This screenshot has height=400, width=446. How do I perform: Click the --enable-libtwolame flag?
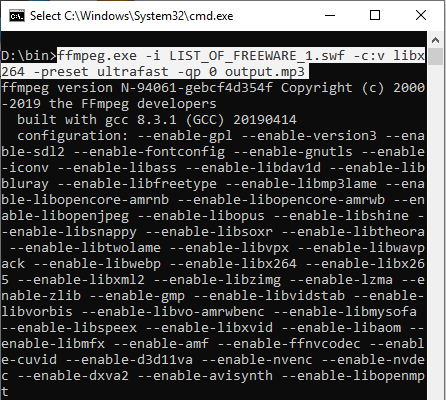coord(85,248)
